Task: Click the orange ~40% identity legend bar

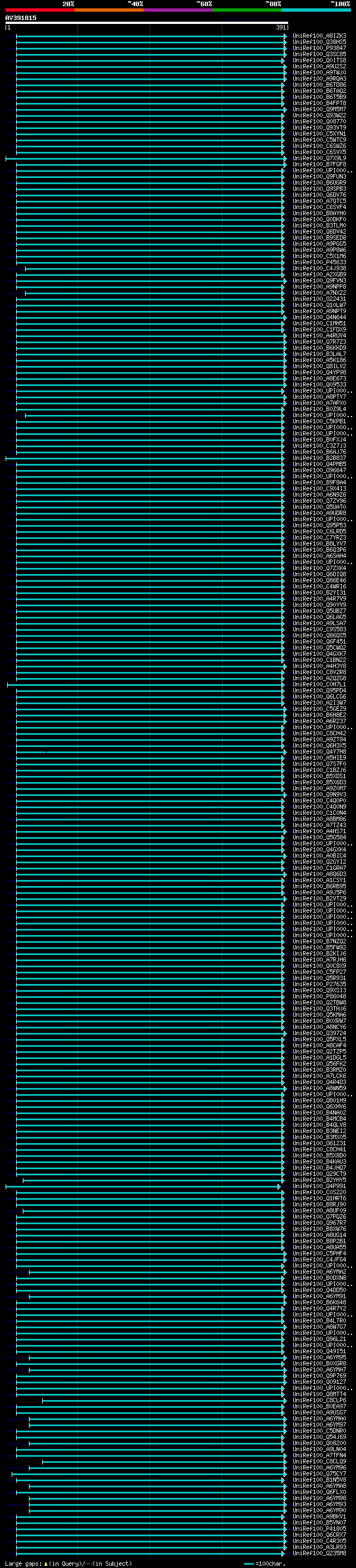Action: [x=109, y=11]
